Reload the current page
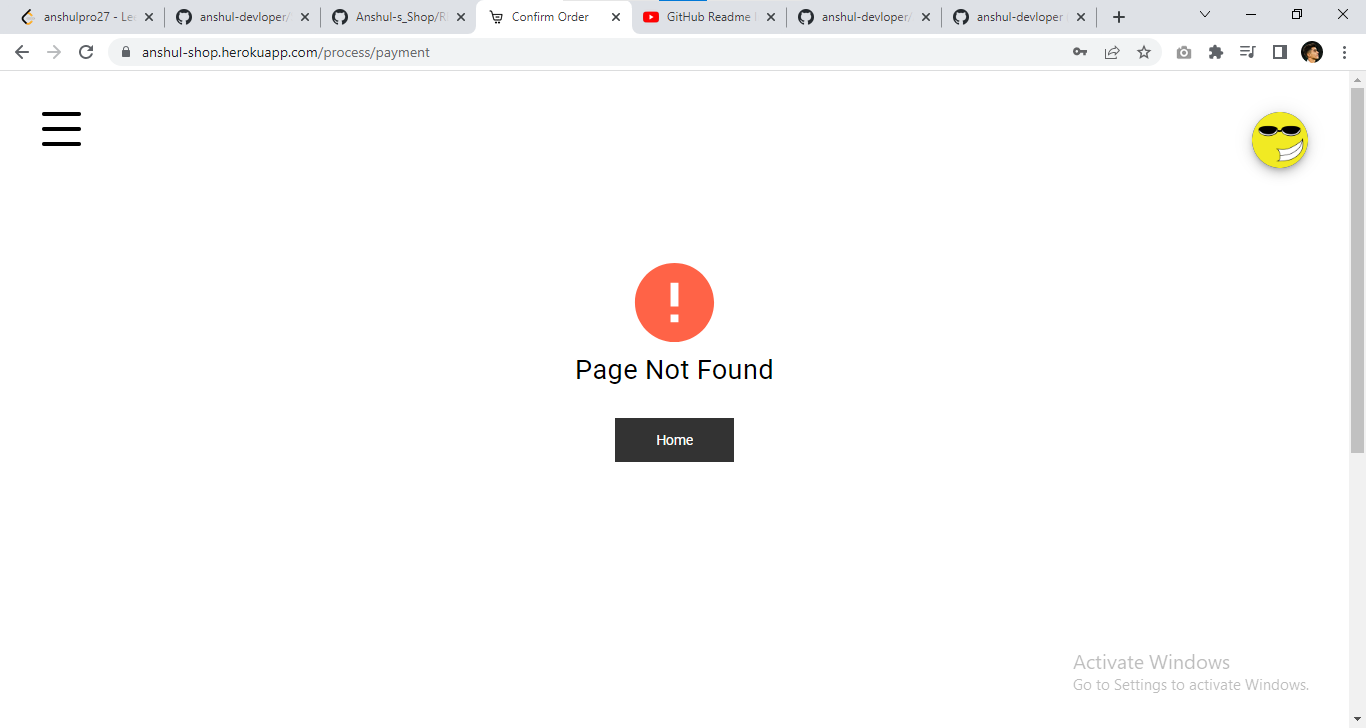The height and width of the screenshot is (728, 1366). (x=86, y=52)
